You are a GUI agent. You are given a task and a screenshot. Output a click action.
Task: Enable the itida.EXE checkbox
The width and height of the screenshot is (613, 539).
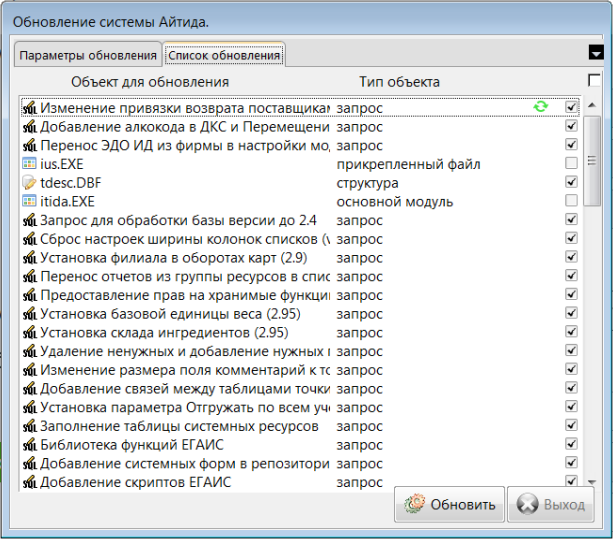tap(571, 201)
